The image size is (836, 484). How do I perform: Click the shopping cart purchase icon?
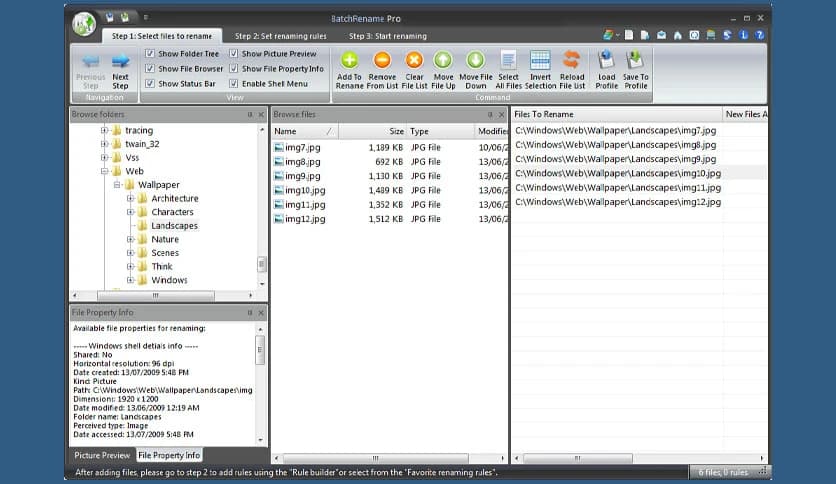point(711,35)
